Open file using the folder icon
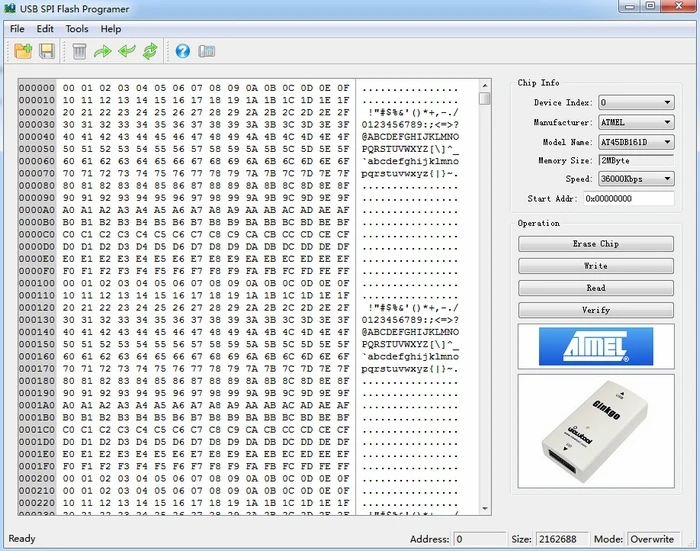The image size is (700, 551). click(x=23, y=51)
